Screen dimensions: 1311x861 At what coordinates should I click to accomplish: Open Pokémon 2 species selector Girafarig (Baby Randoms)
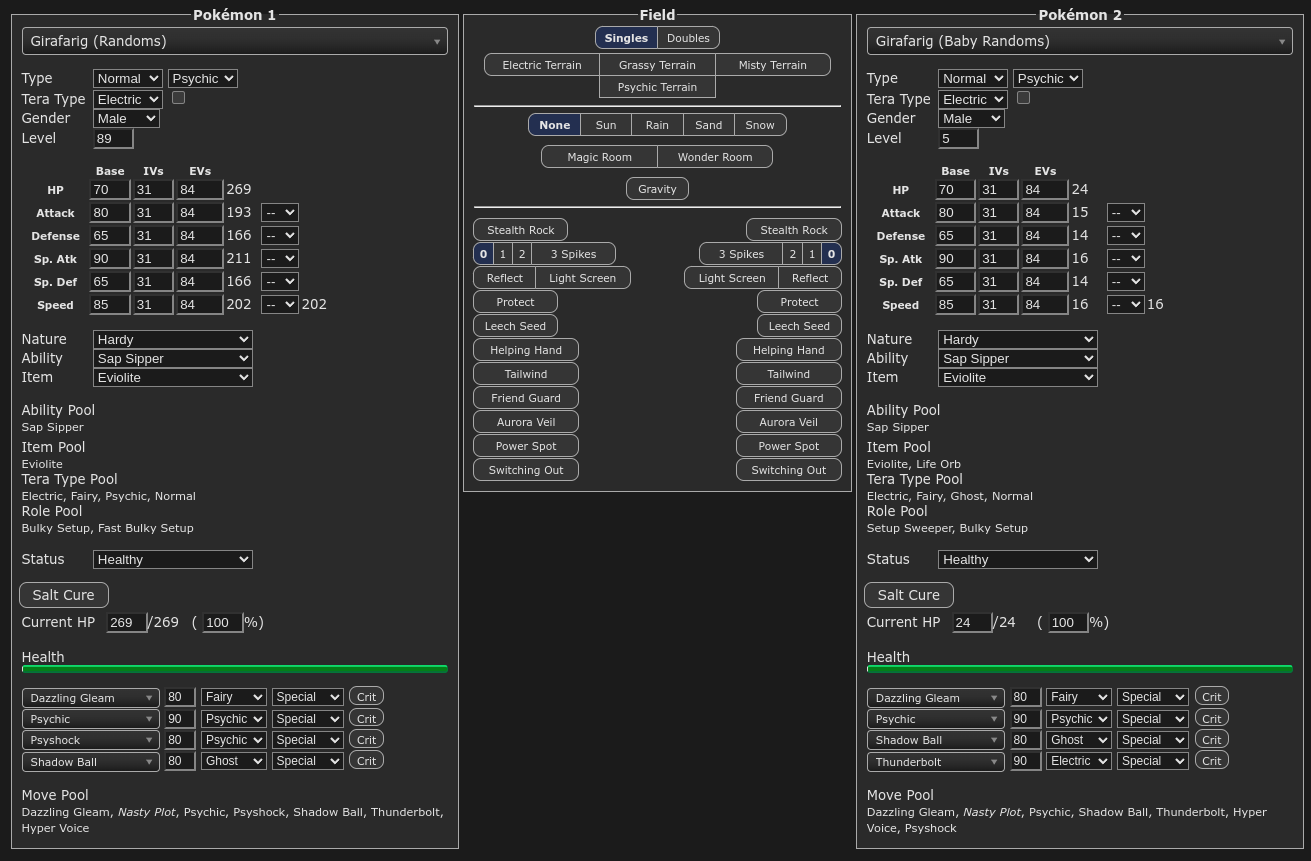click(x=1080, y=41)
